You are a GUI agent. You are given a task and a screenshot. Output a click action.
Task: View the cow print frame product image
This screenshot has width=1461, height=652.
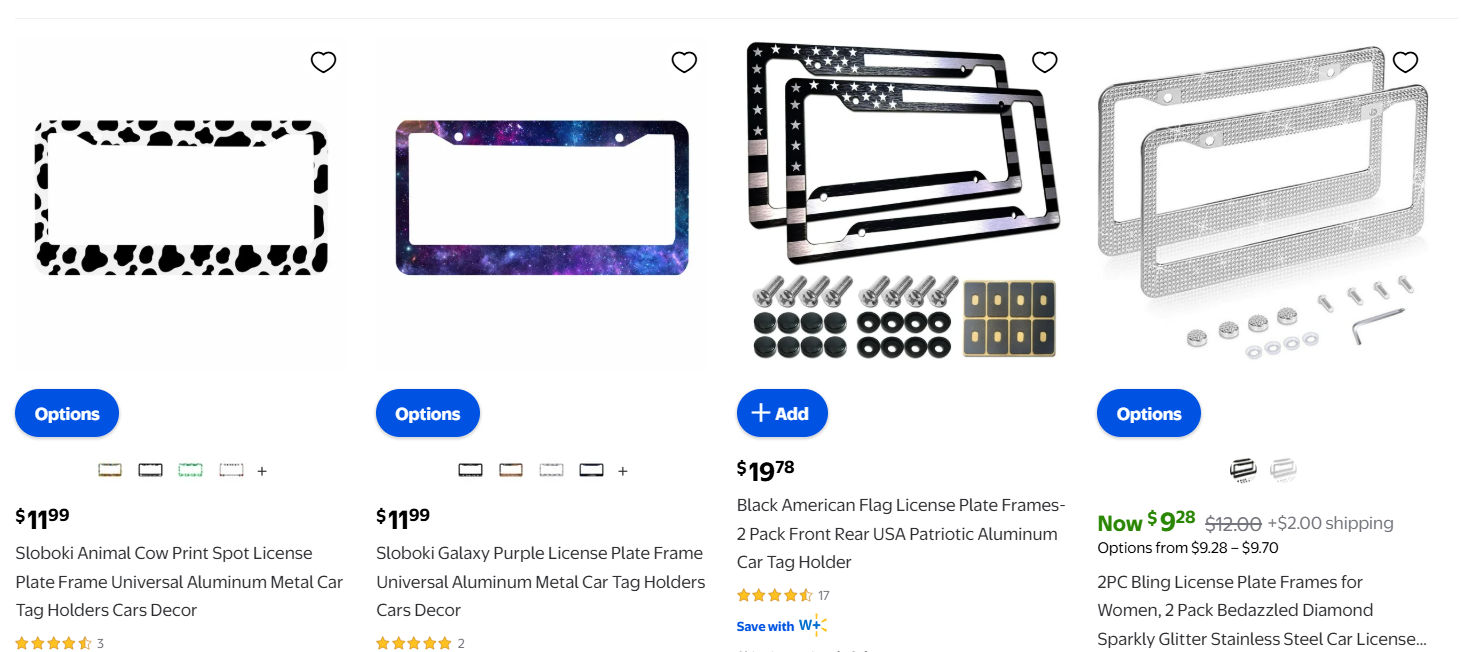point(182,198)
